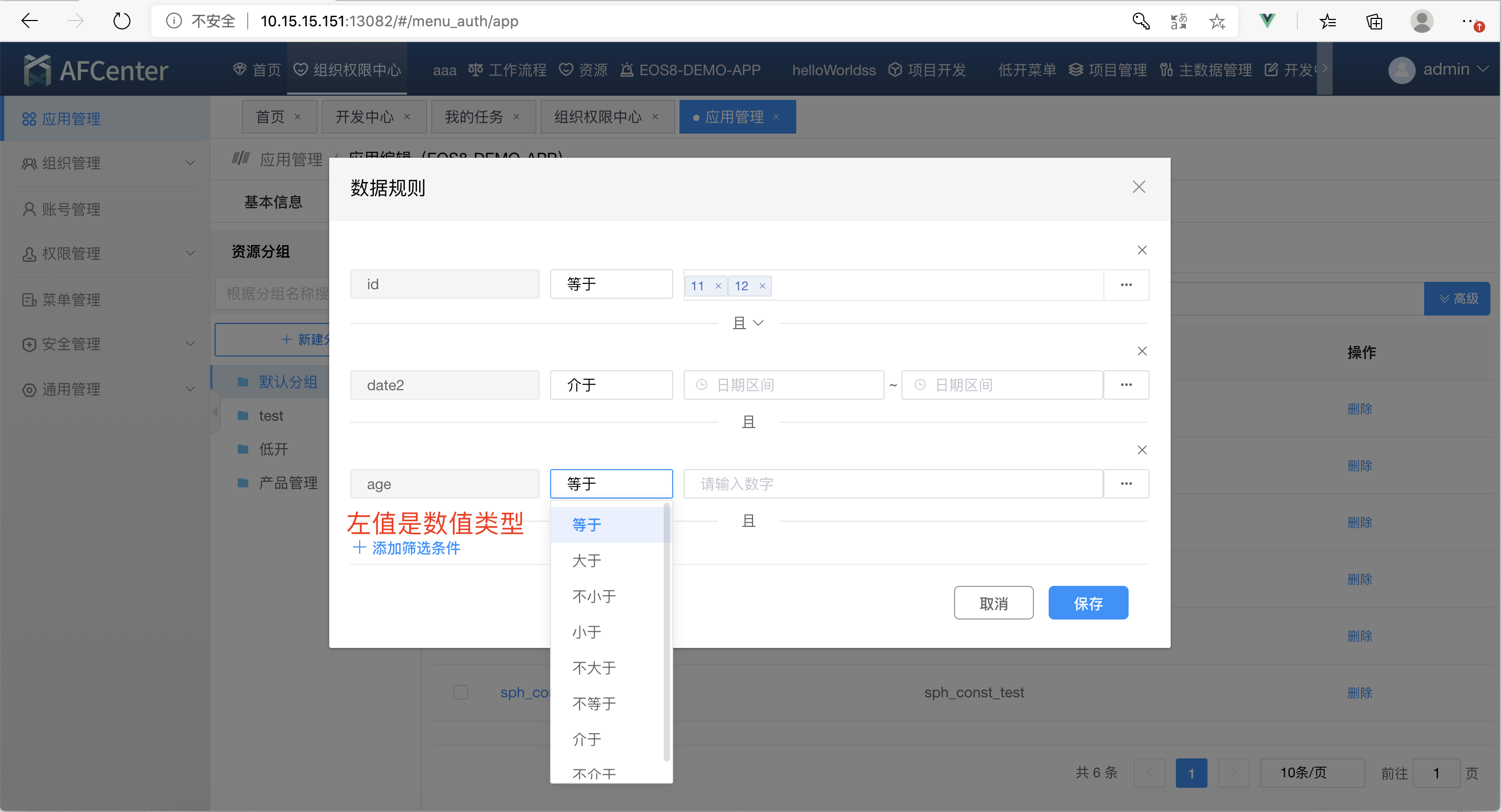
Task: Click the Vue devtools extension icon
Action: [x=1266, y=22]
